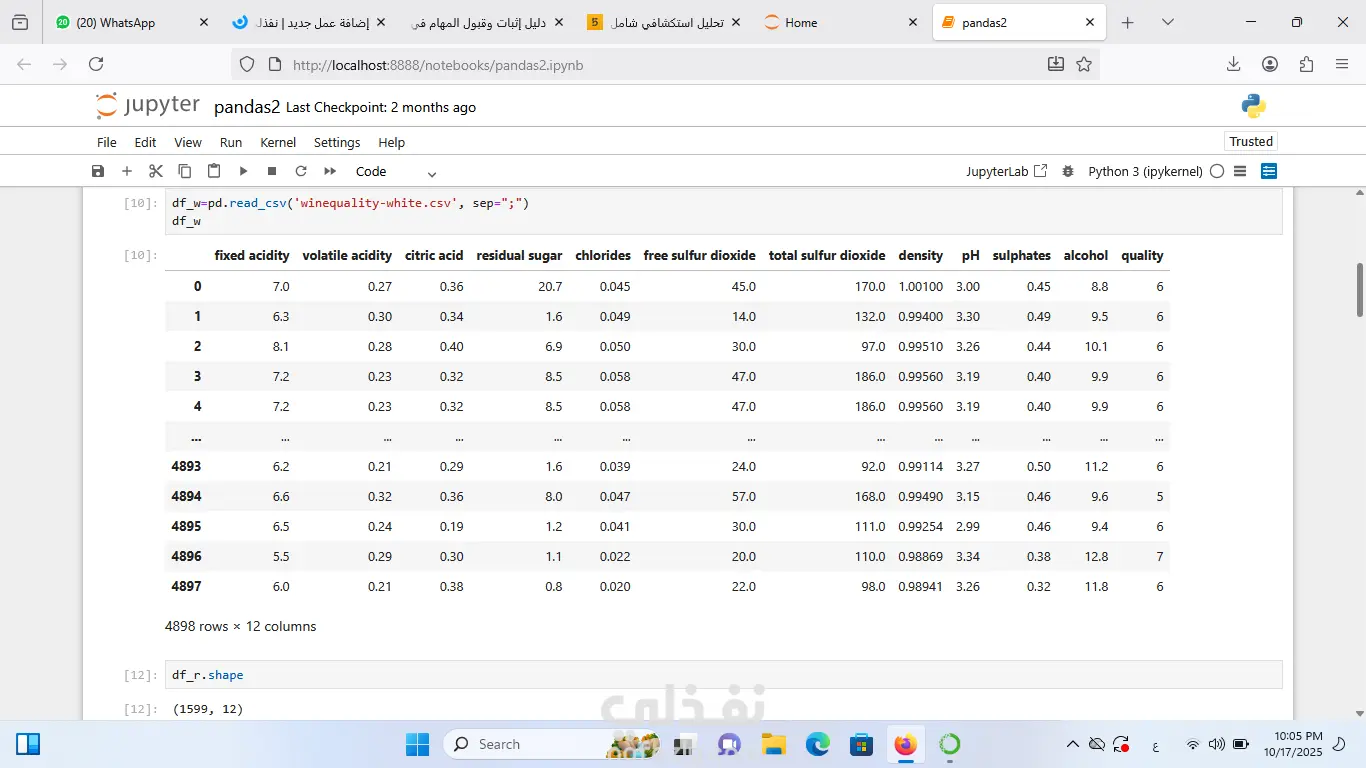The height and width of the screenshot is (768, 1366).
Task: Select Python 3 (ipykernel) kernel switcher
Action: [x=1145, y=171]
